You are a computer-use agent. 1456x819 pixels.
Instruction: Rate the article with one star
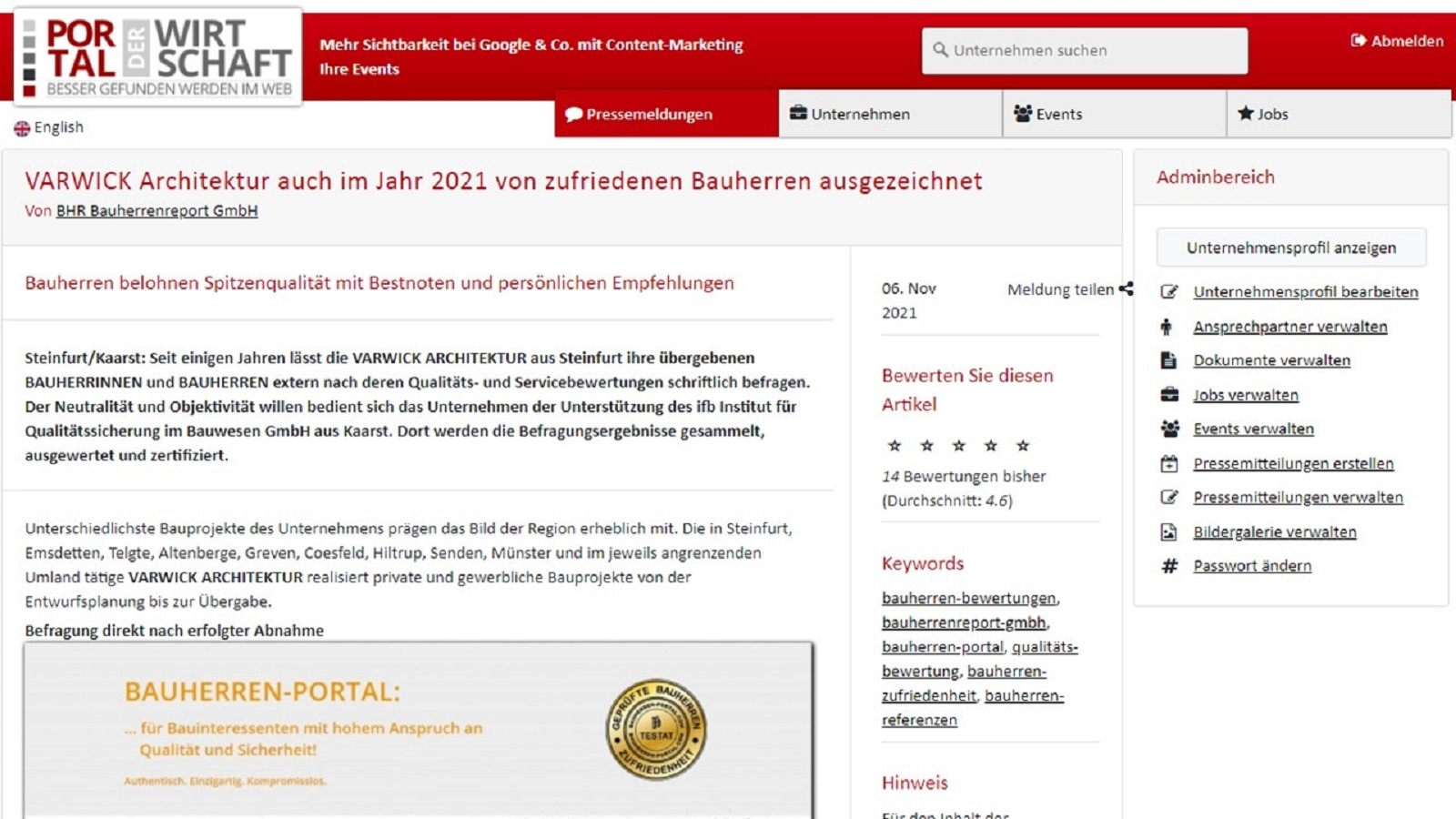[895, 445]
